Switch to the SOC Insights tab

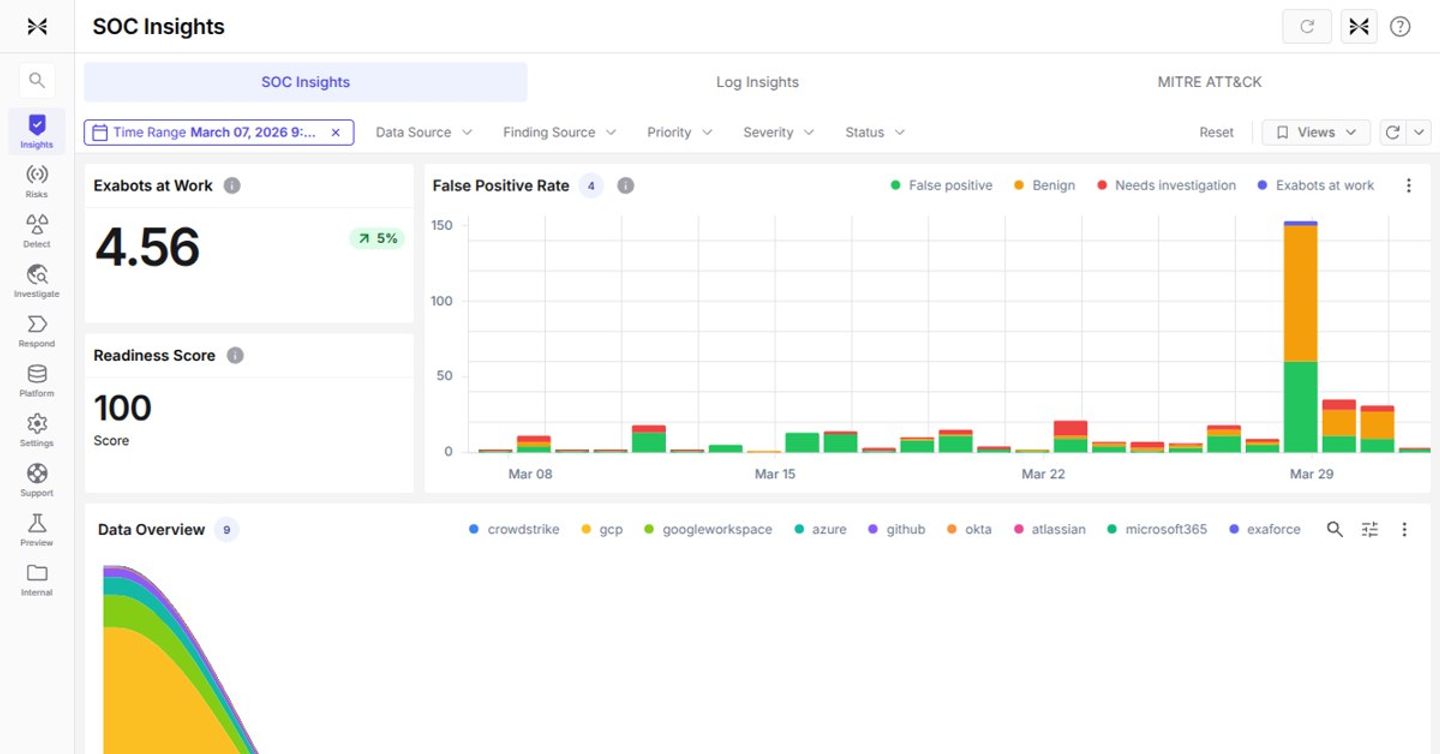tap(305, 82)
